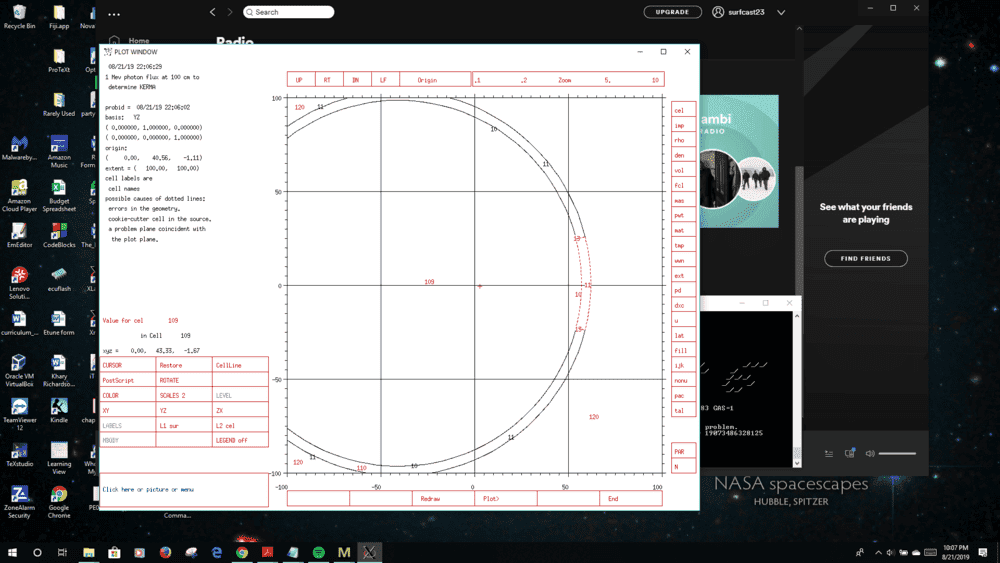Open the Oracle VM VirtualBox desktop icon
This screenshot has width=1000, height=563.
(18, 368)
